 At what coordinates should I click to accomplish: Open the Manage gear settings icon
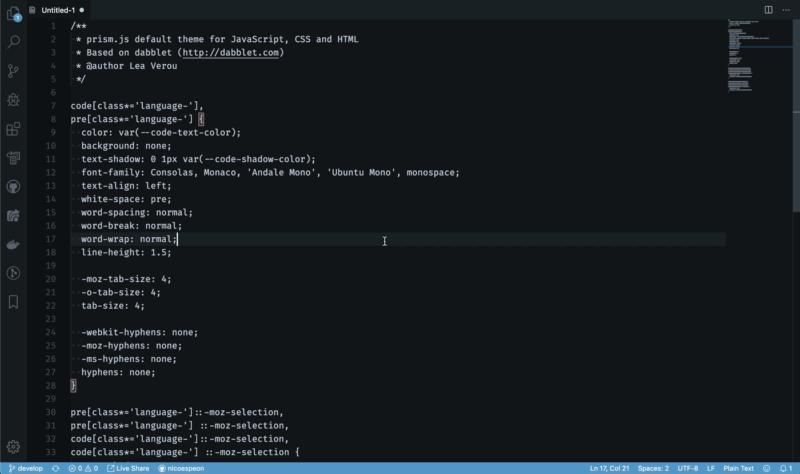(x=14, y=447)
